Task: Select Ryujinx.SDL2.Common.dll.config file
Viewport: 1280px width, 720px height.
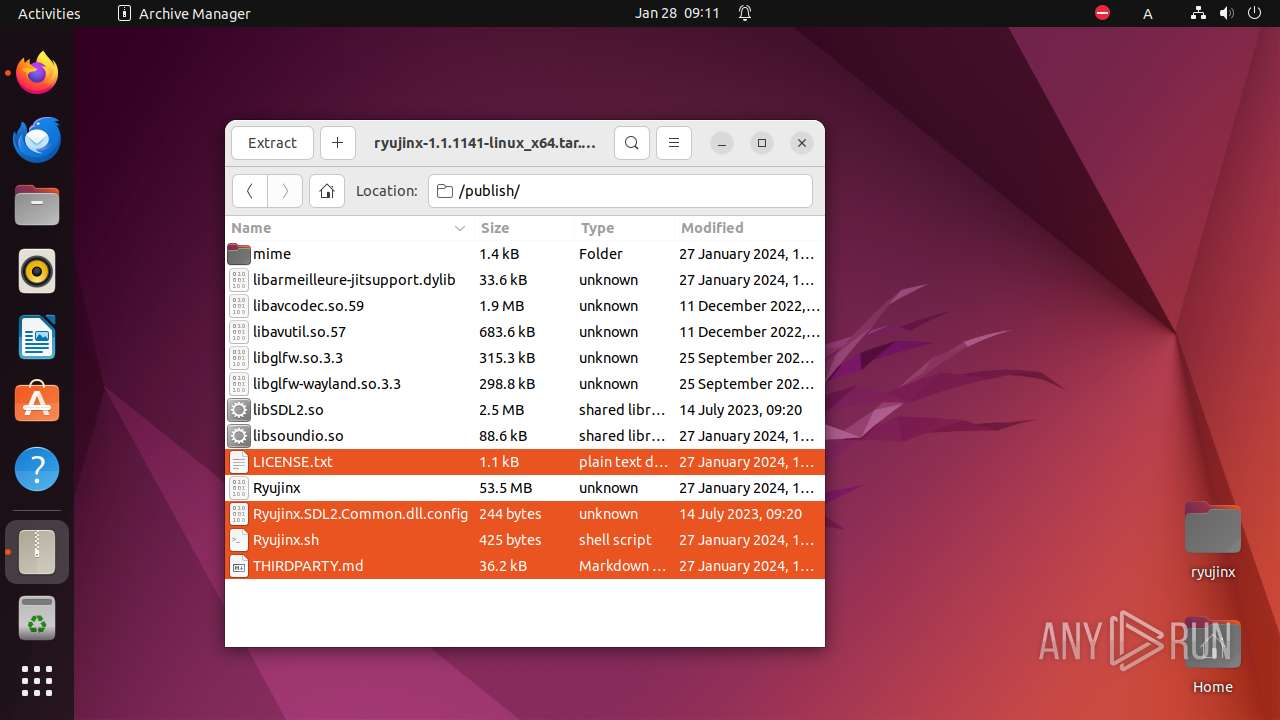Action: coord(525,514)
